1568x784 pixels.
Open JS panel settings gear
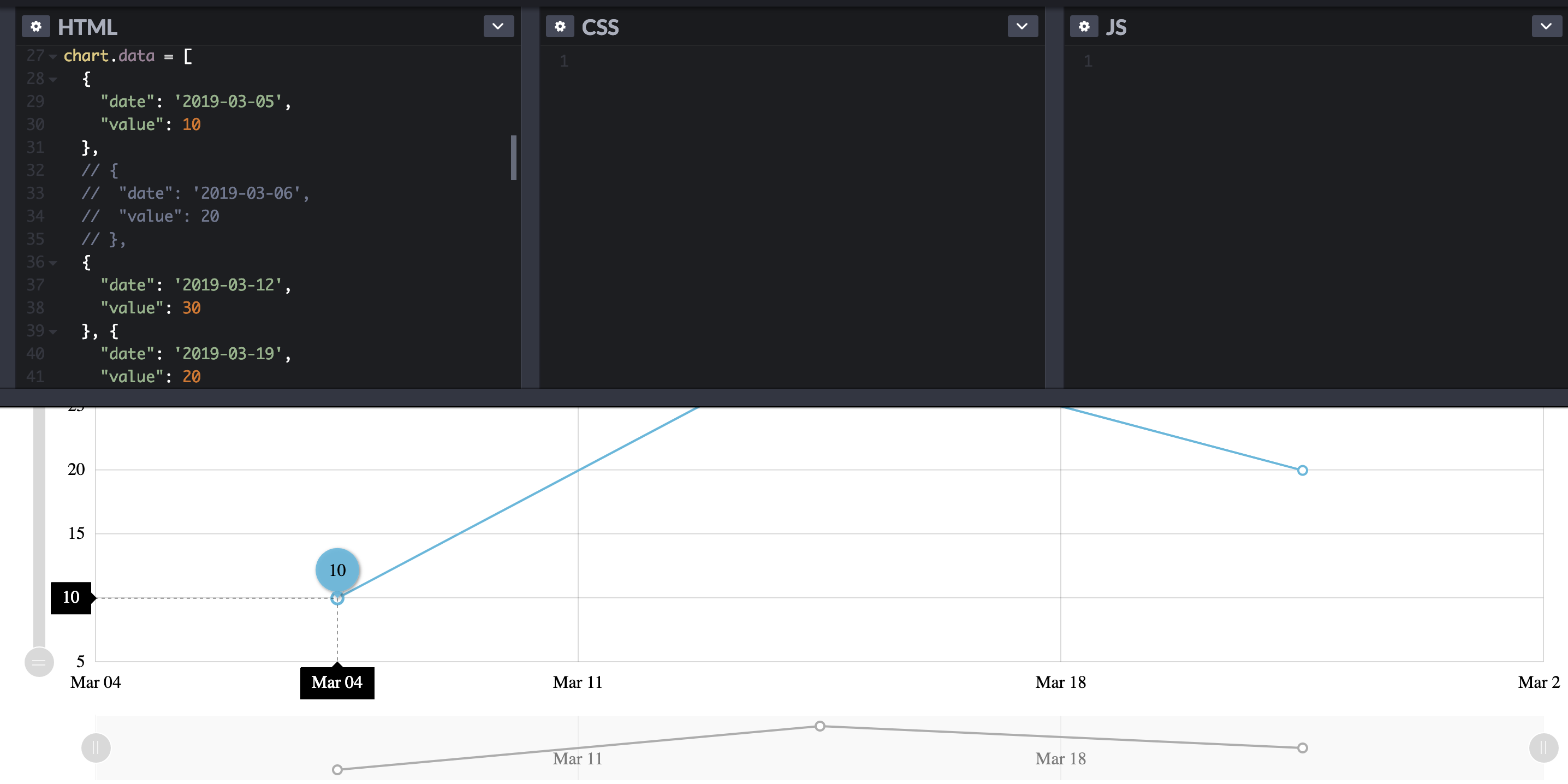point(1084,26)
